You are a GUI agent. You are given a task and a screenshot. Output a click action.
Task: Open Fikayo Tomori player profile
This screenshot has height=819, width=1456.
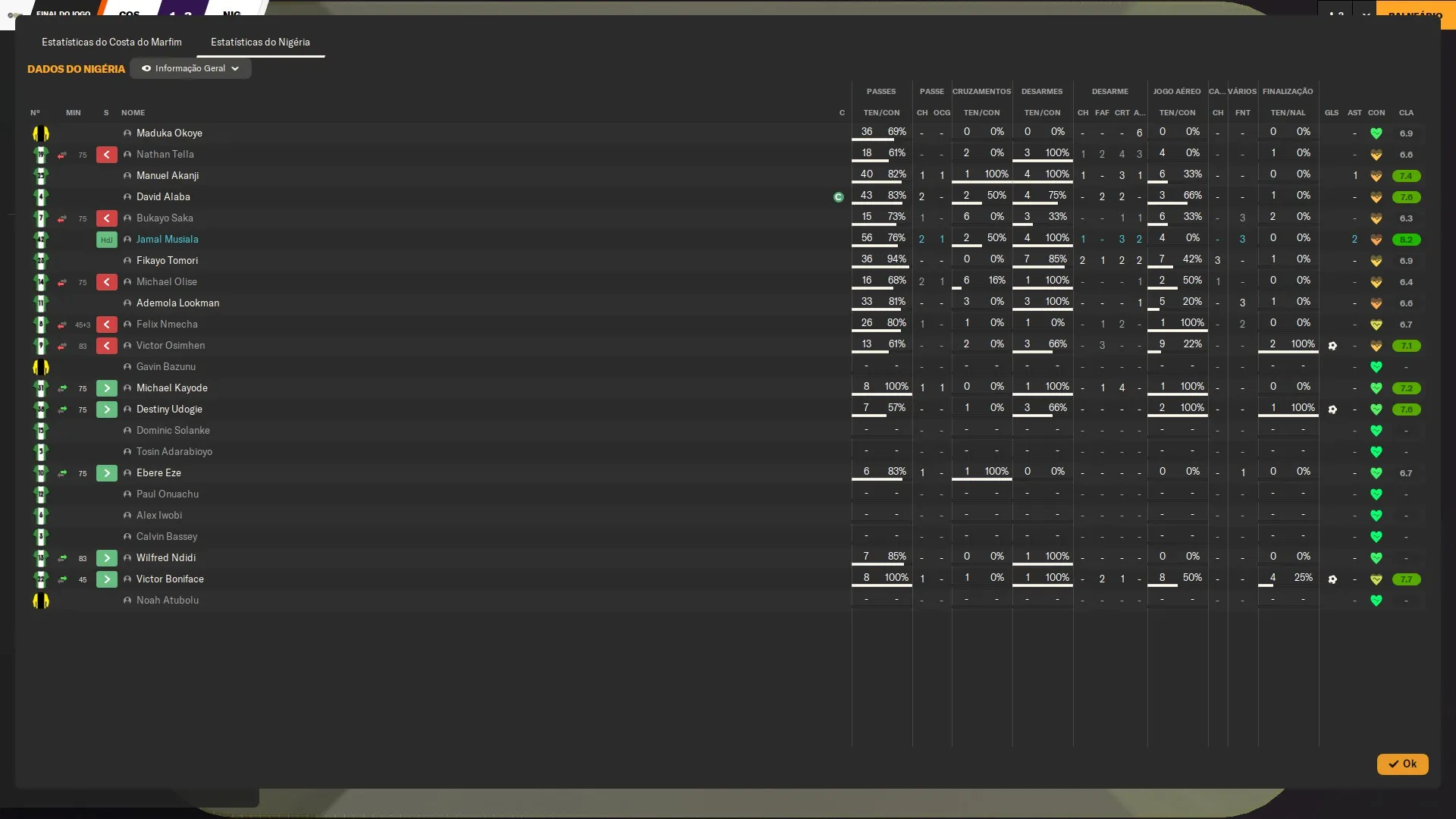(167, 260)
